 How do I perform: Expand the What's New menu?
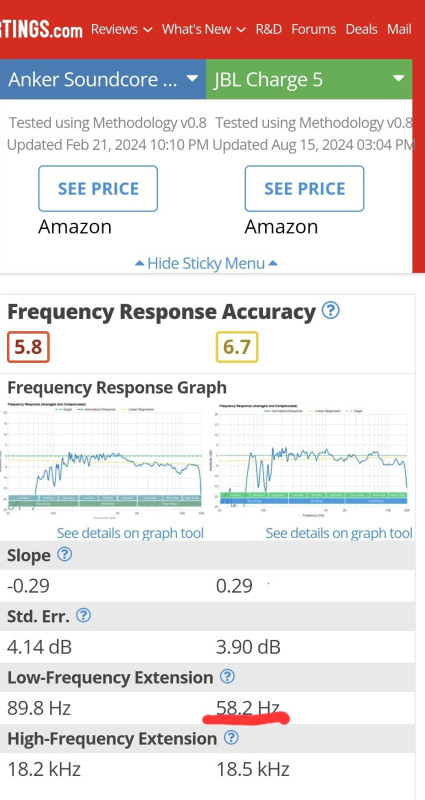[x=204, y=29]
